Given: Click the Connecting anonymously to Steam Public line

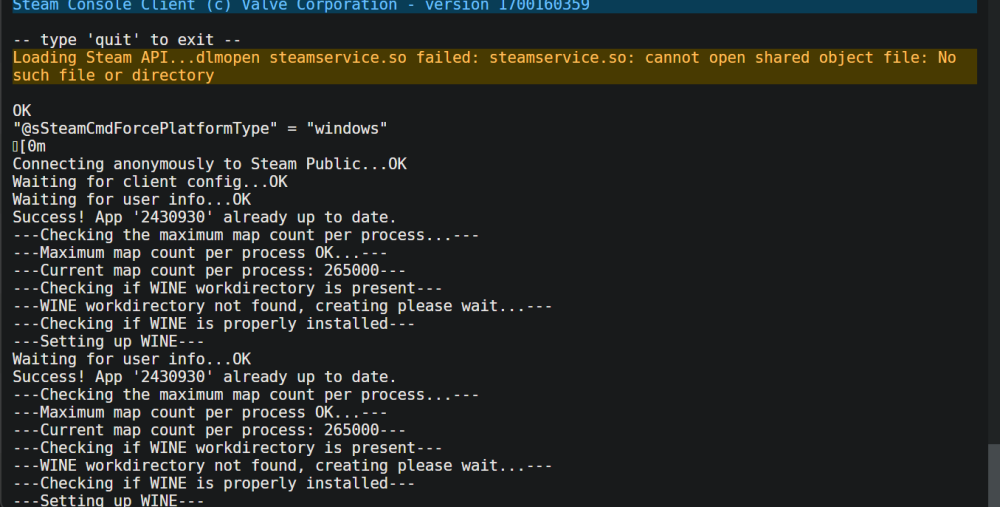Looking at the screenshot, I should [x=209, y=164].
